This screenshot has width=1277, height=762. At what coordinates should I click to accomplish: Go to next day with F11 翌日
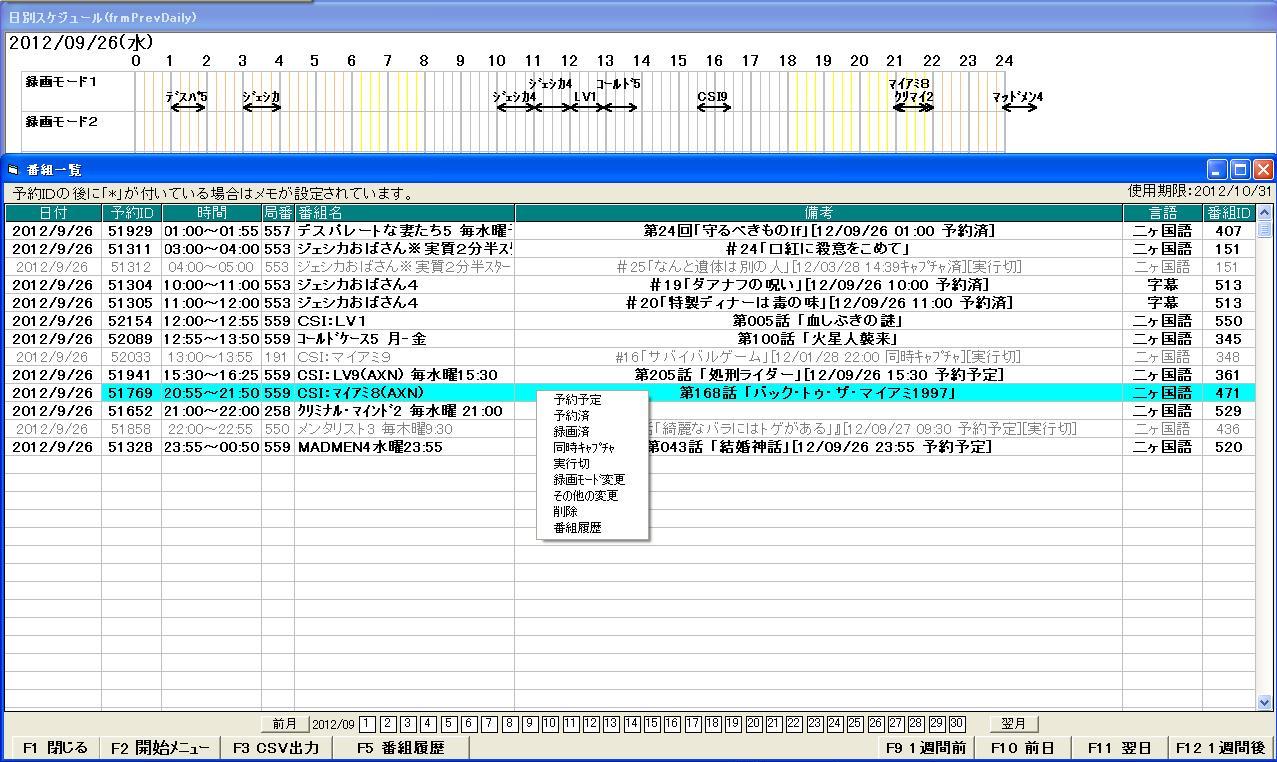pos(1113,748)
